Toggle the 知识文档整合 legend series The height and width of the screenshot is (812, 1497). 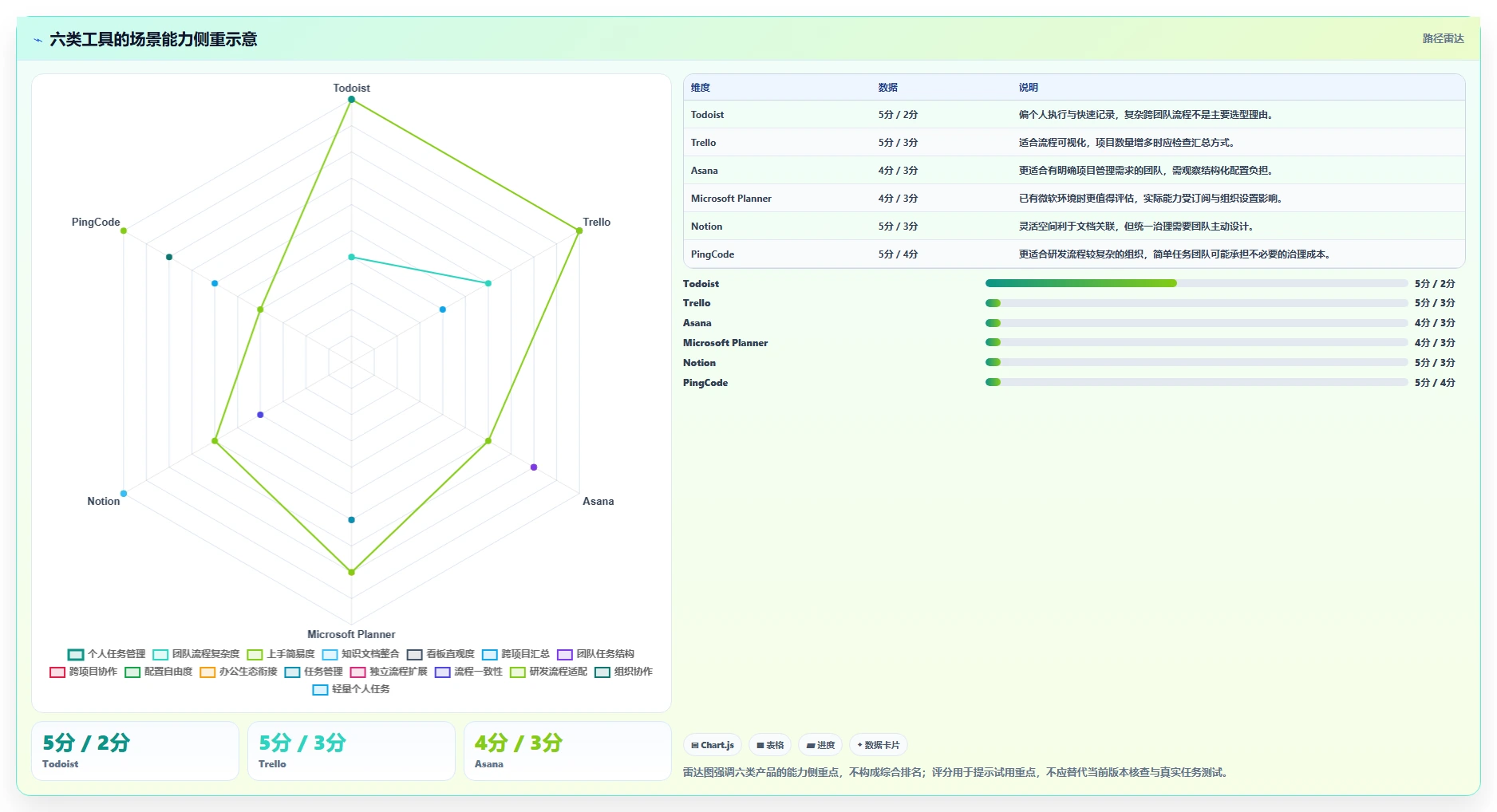point(361,654)
